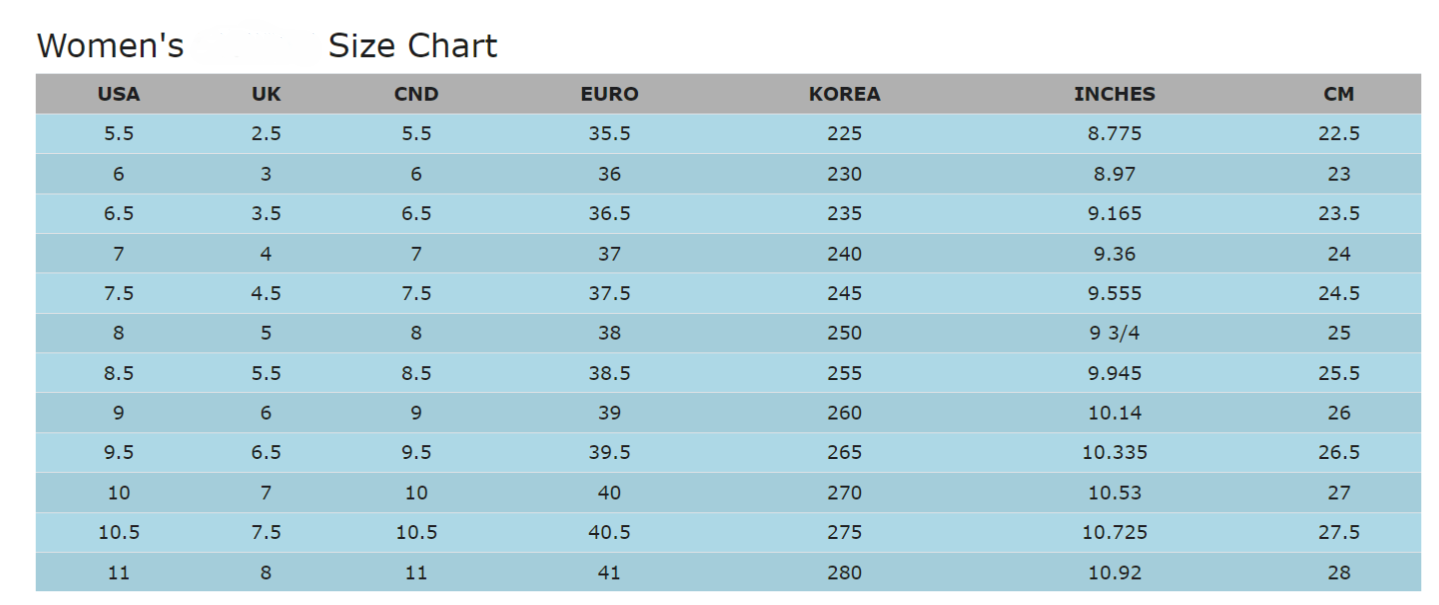Select Korea size 280 cell

[x=844, y=573]
